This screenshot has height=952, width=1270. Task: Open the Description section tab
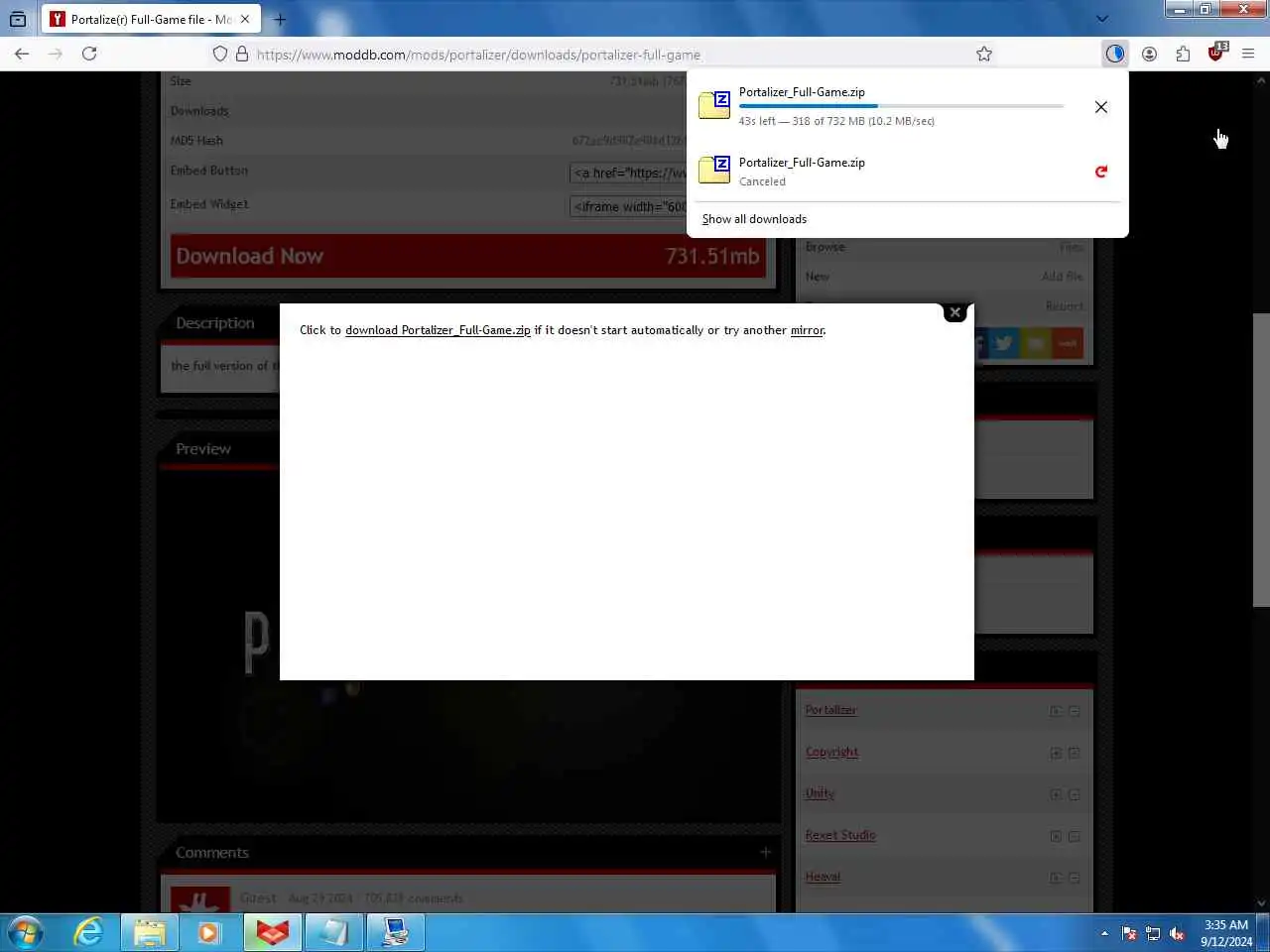coord(215,323)
